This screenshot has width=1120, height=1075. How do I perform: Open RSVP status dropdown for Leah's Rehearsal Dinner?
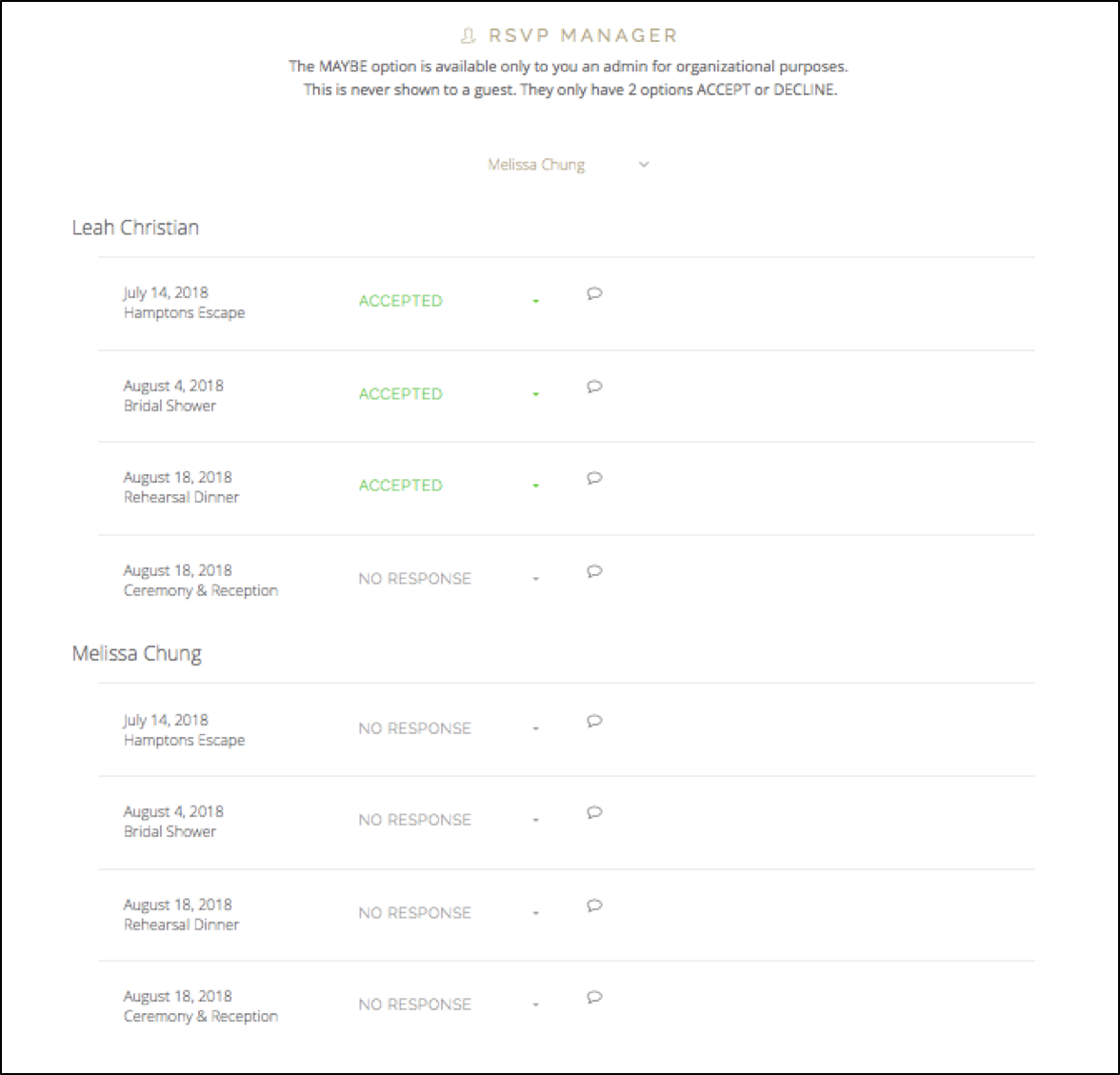pos(536,487)
